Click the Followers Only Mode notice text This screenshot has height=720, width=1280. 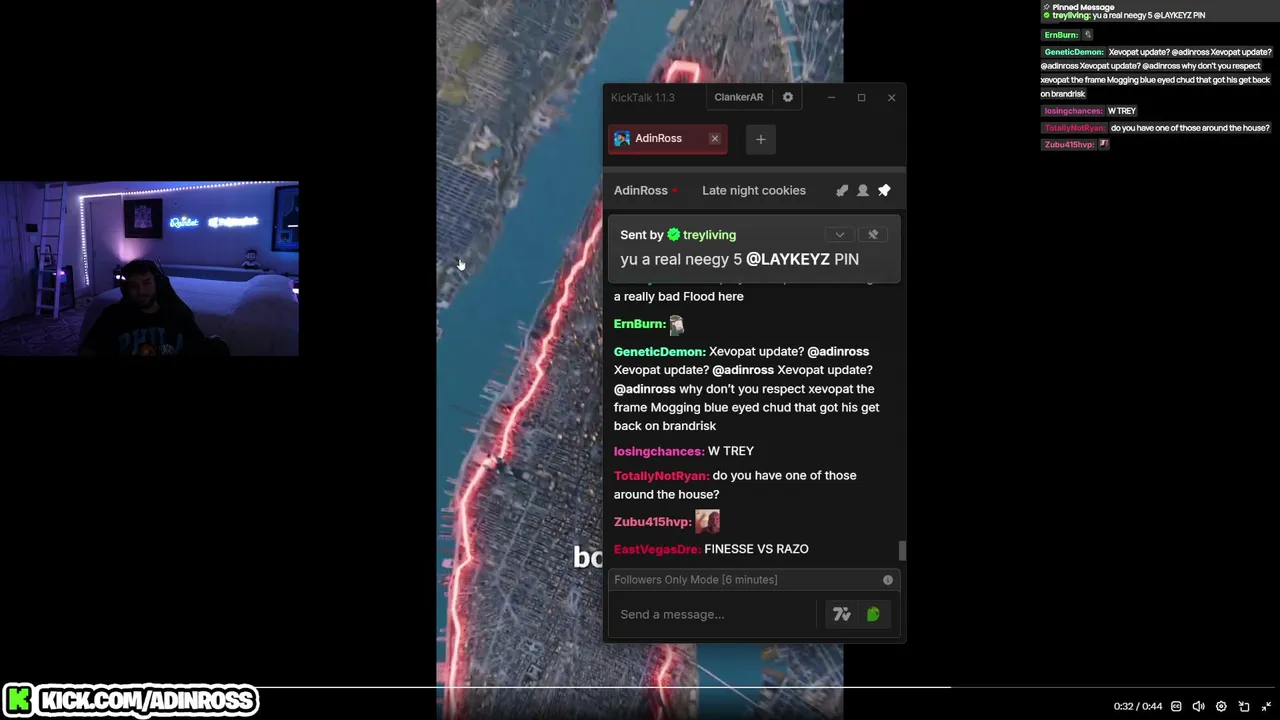pyautogui.click(x=696, y=580)
